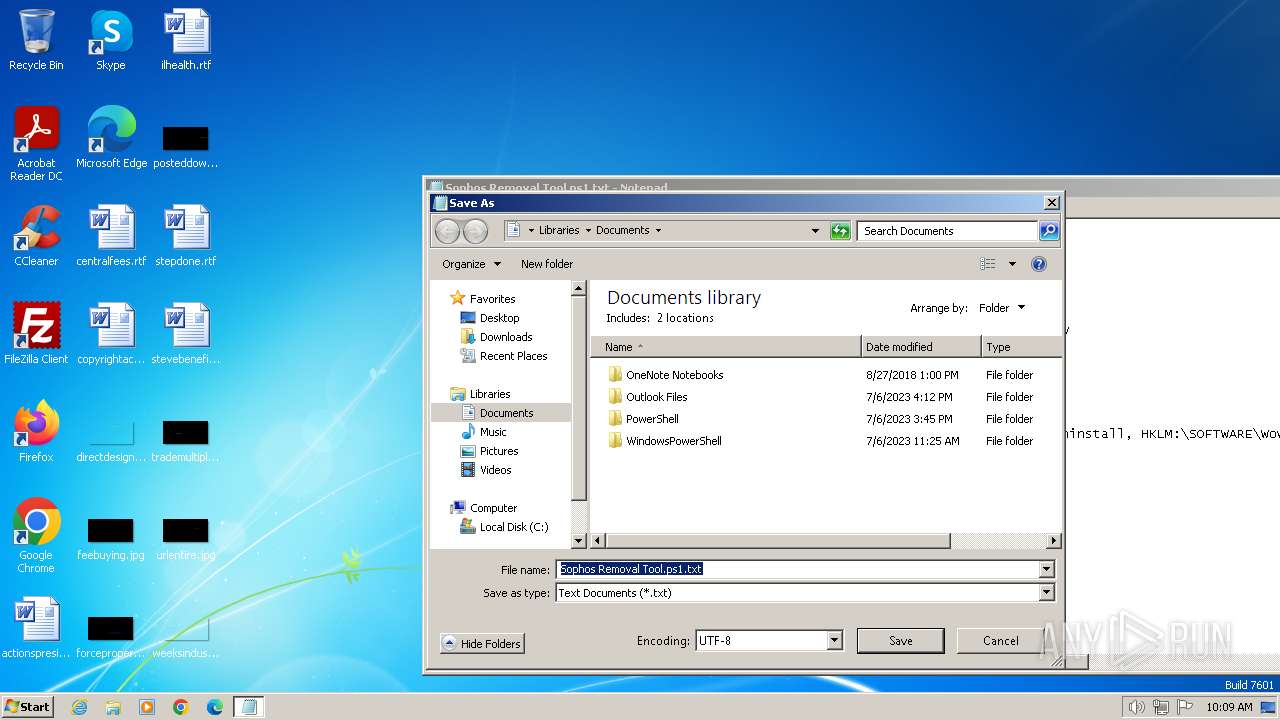Click the Notepad taskbar button
The image size is (1280, 720).
[x=249, y=707]
